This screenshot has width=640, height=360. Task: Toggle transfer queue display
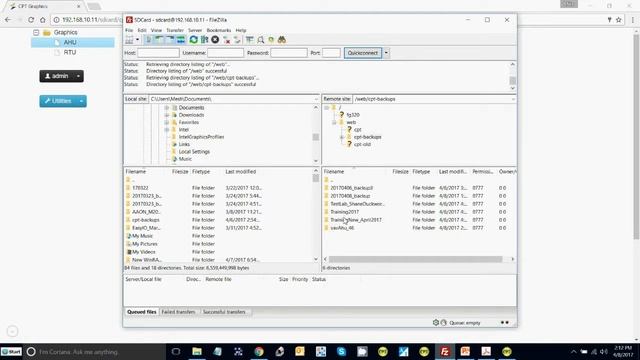(x=180, y=40)
